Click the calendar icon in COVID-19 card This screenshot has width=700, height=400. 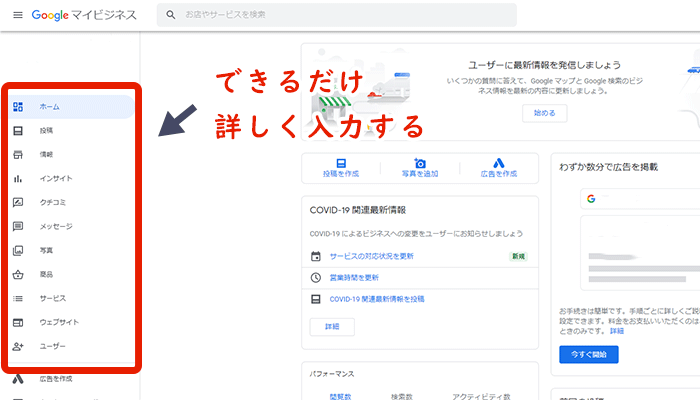316,256
